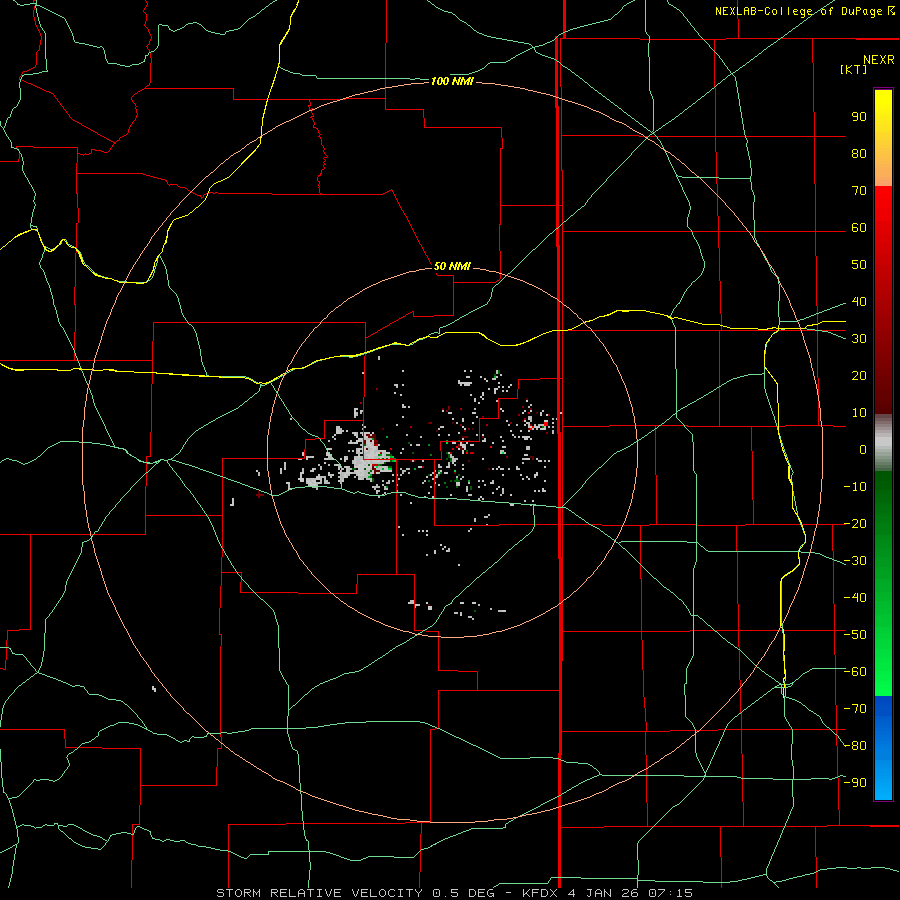
Task: Click the 0 knot scale label
Action: (x=863, y=450)
